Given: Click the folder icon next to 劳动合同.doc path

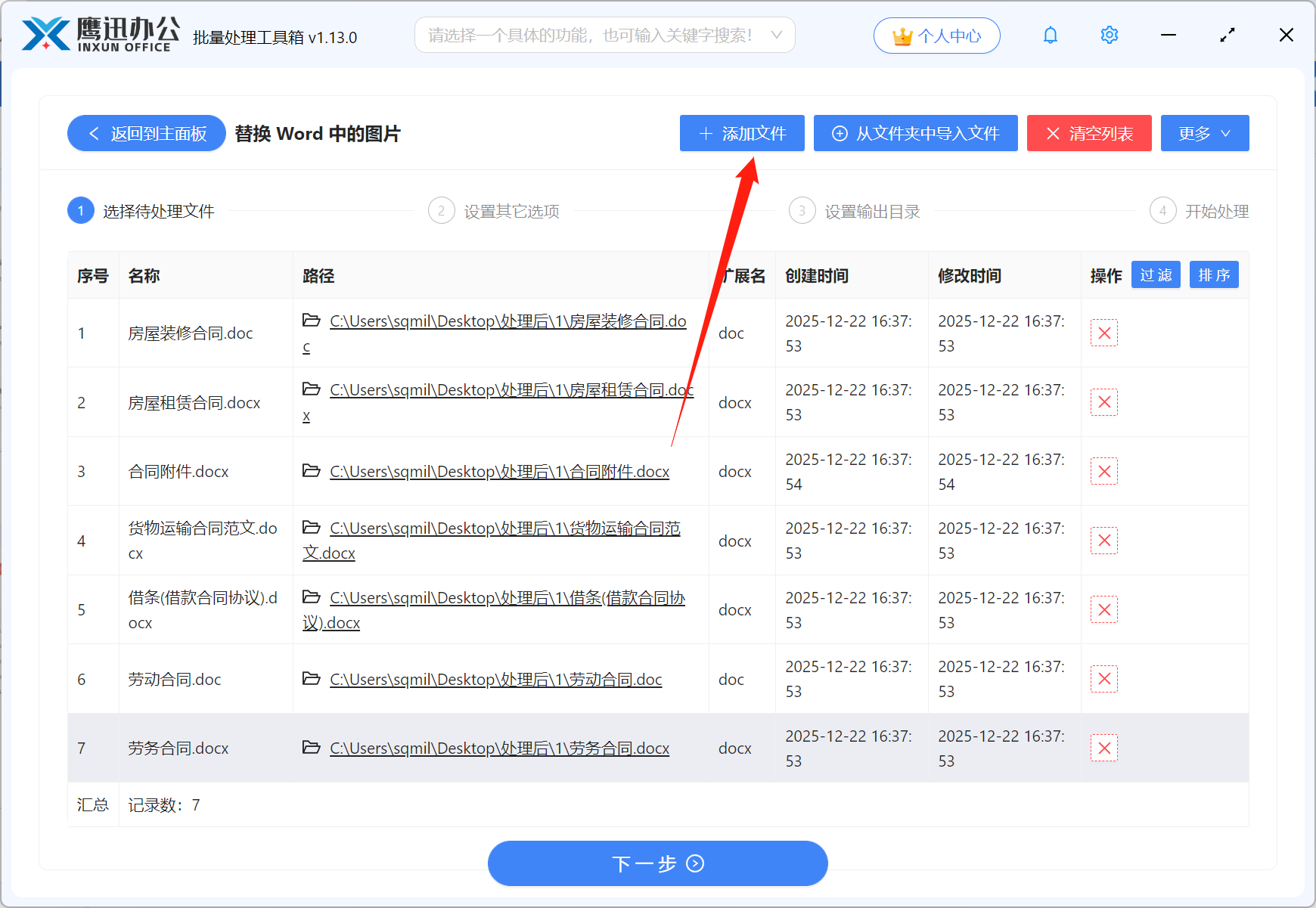Looking at the screenshot, I should [x=312, y=679].
